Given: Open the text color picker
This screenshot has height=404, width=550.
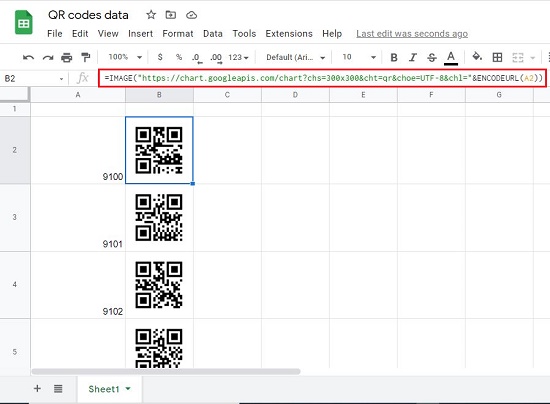Looking at the screenshot, I should click(x=451, y=58).
